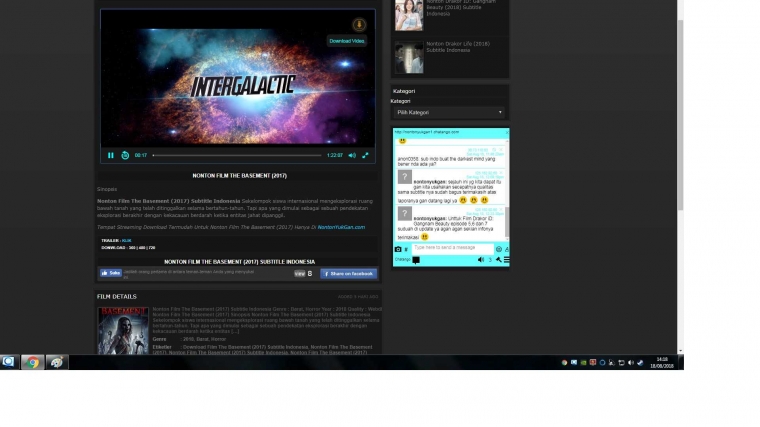Open the trailer KLIK link
The height and width of the screenshot is (427, 760).
(127, 240)
